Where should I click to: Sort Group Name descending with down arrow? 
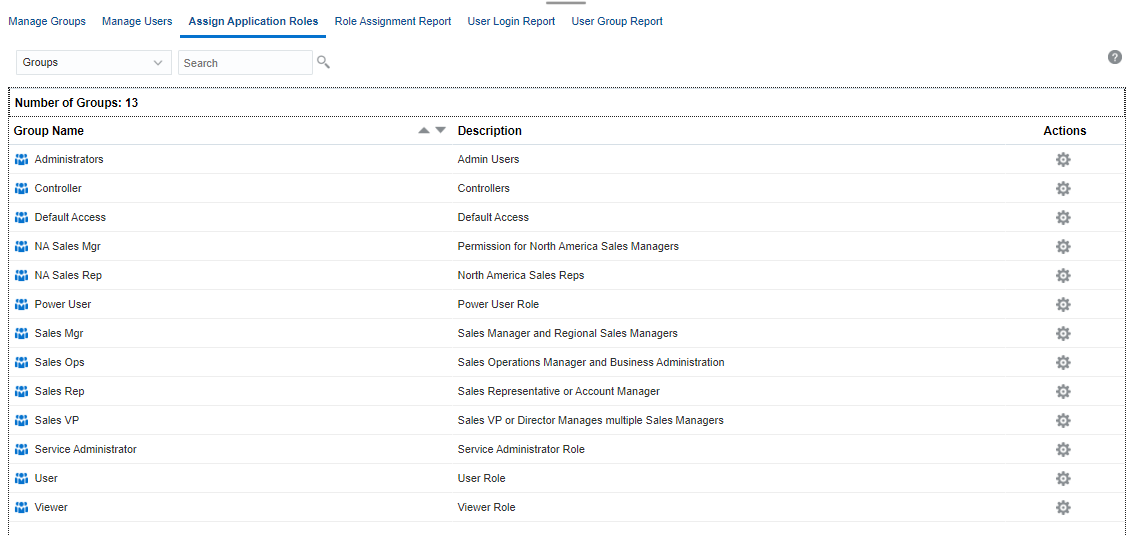point(440,131)
